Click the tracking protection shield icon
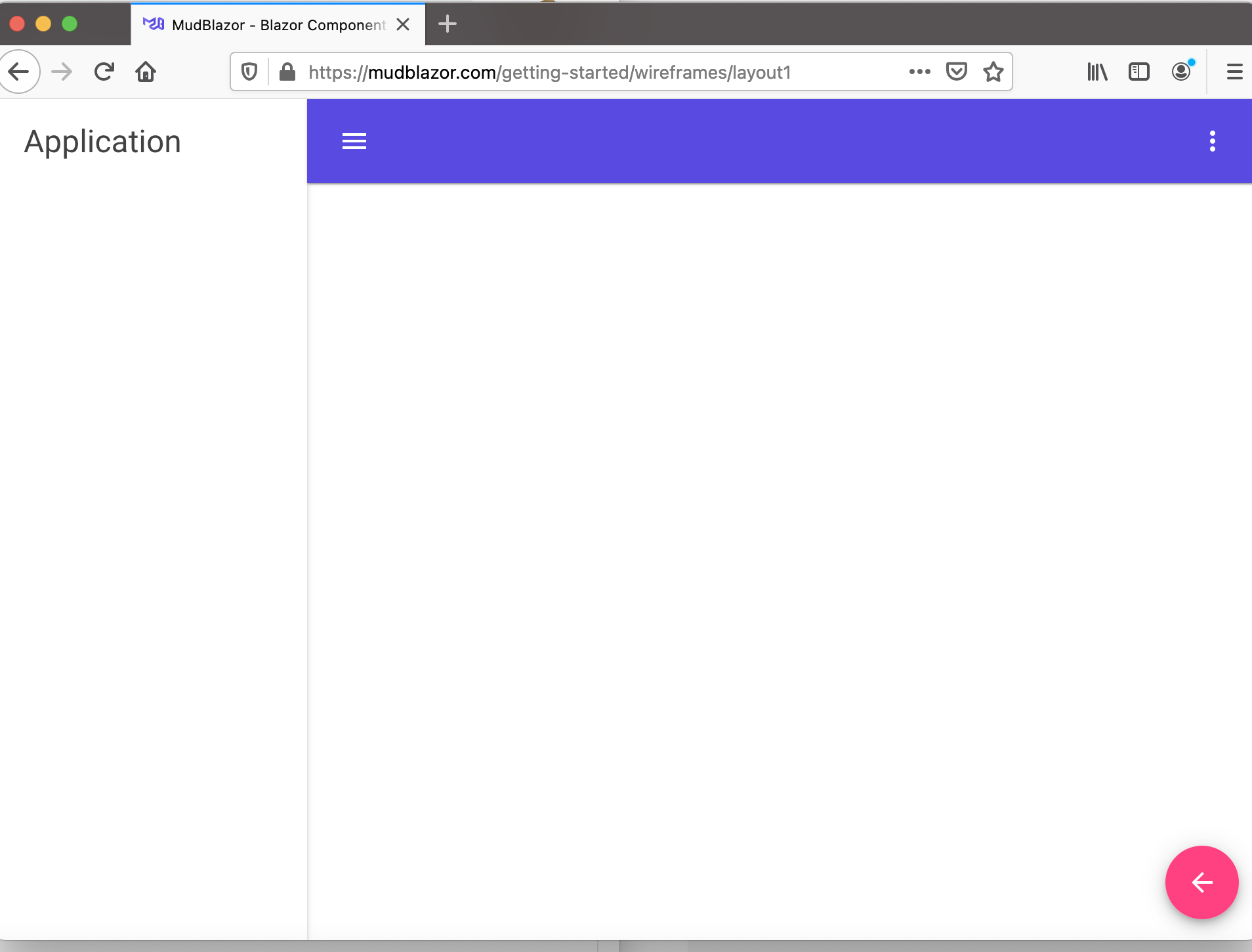This screenshot has height=952, width=1252. (x=249, y=72)
